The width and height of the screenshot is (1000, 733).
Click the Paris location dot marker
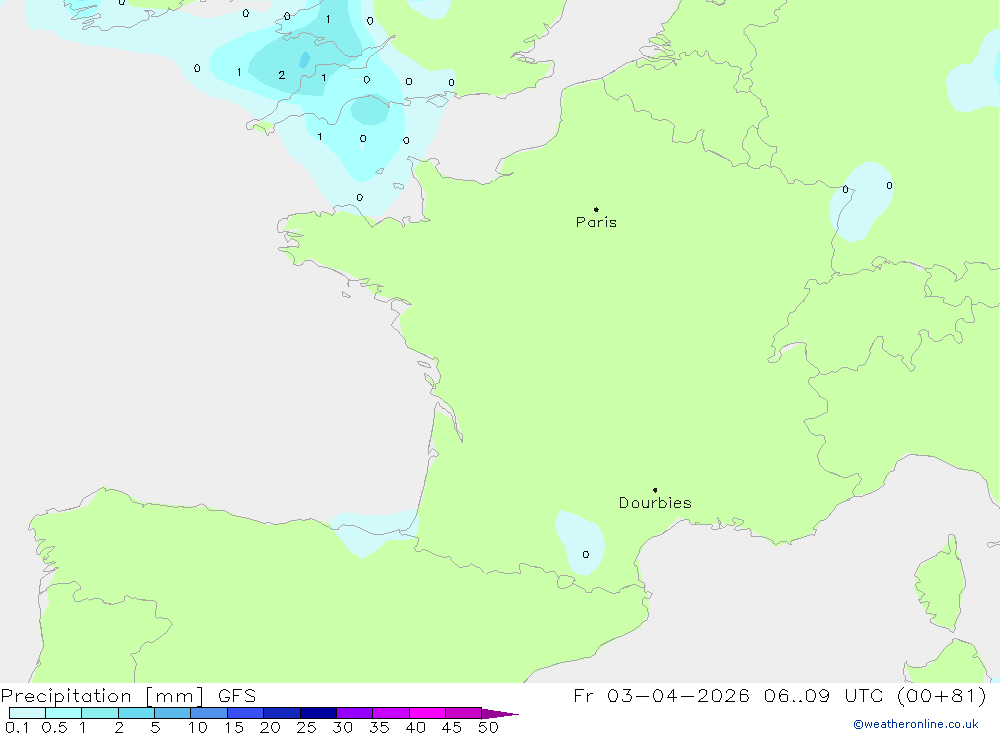click(x=596, y=209)
